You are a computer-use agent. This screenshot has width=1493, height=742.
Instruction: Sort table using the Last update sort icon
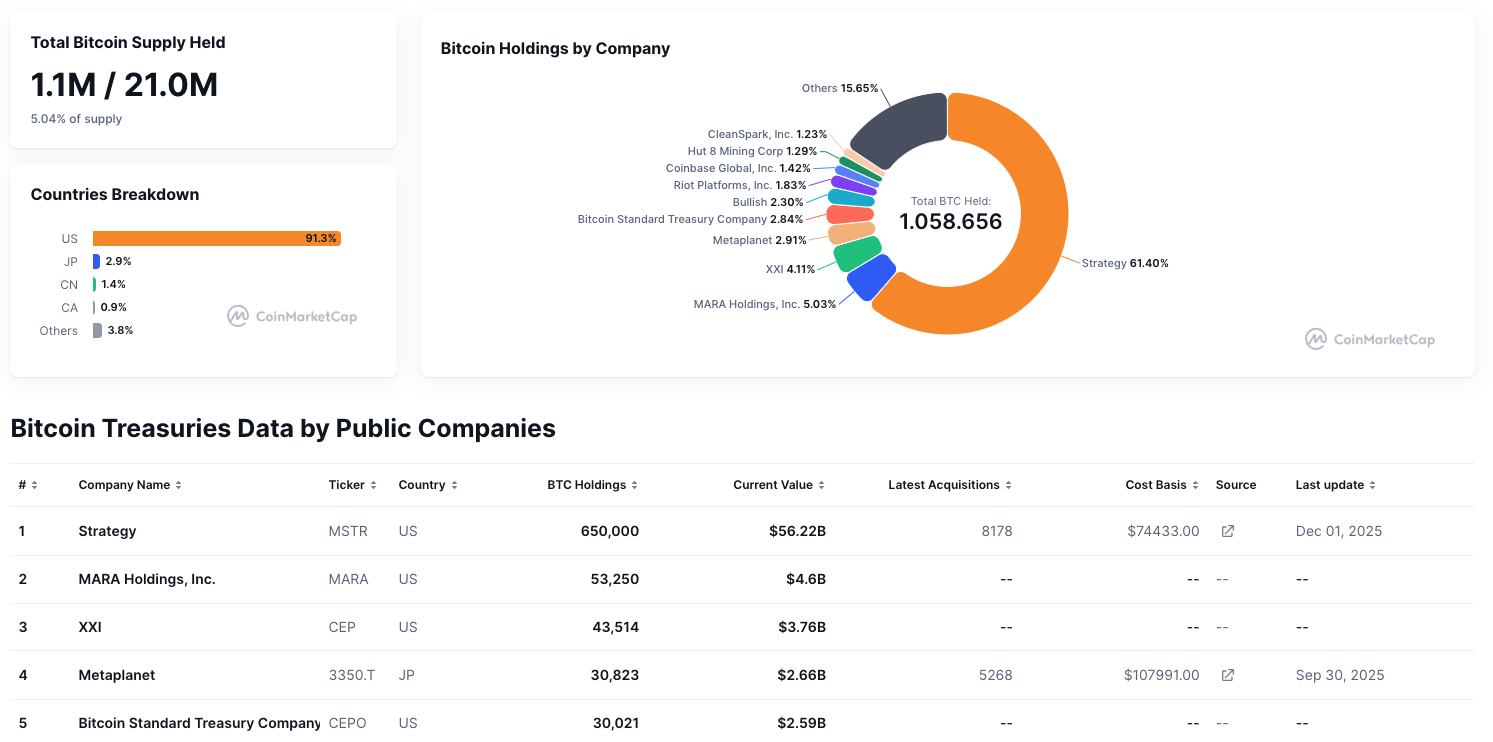(1376, 484)
